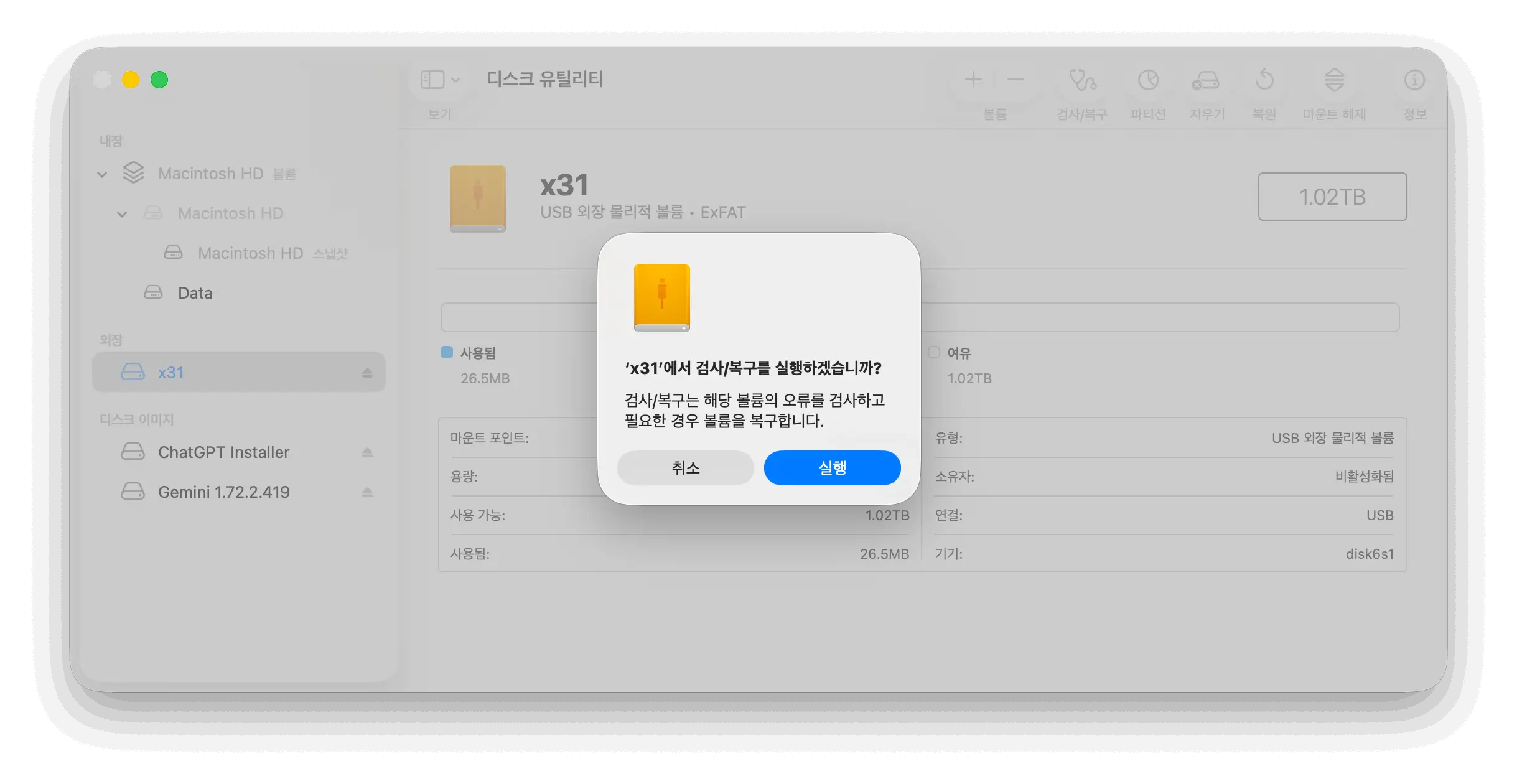This screenshot has height=784, width=1517.
Task: Select the x31 external volume
Action: (239, 372)
